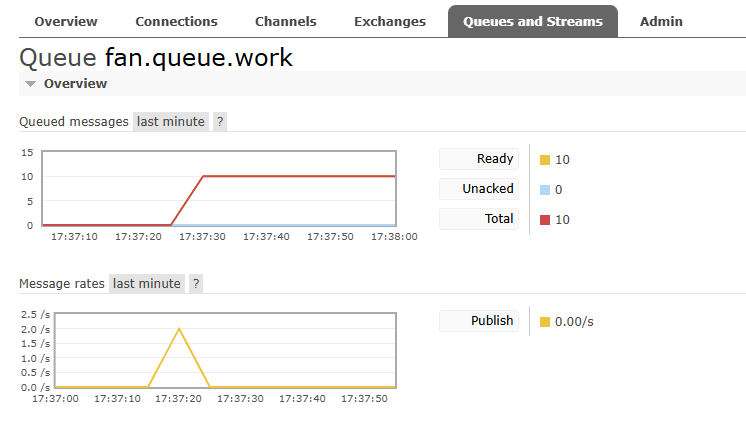Image resolution: width=746 pixels, height=423 pixels.
Task: Click the Ready legend label
Action: (479, 159)
